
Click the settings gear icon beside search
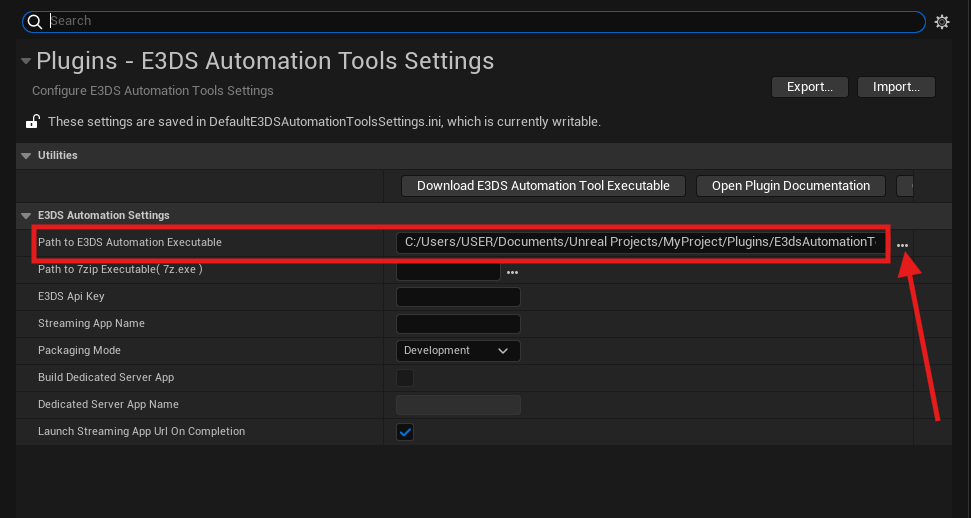pyautogui.click(x=941, y=22)
